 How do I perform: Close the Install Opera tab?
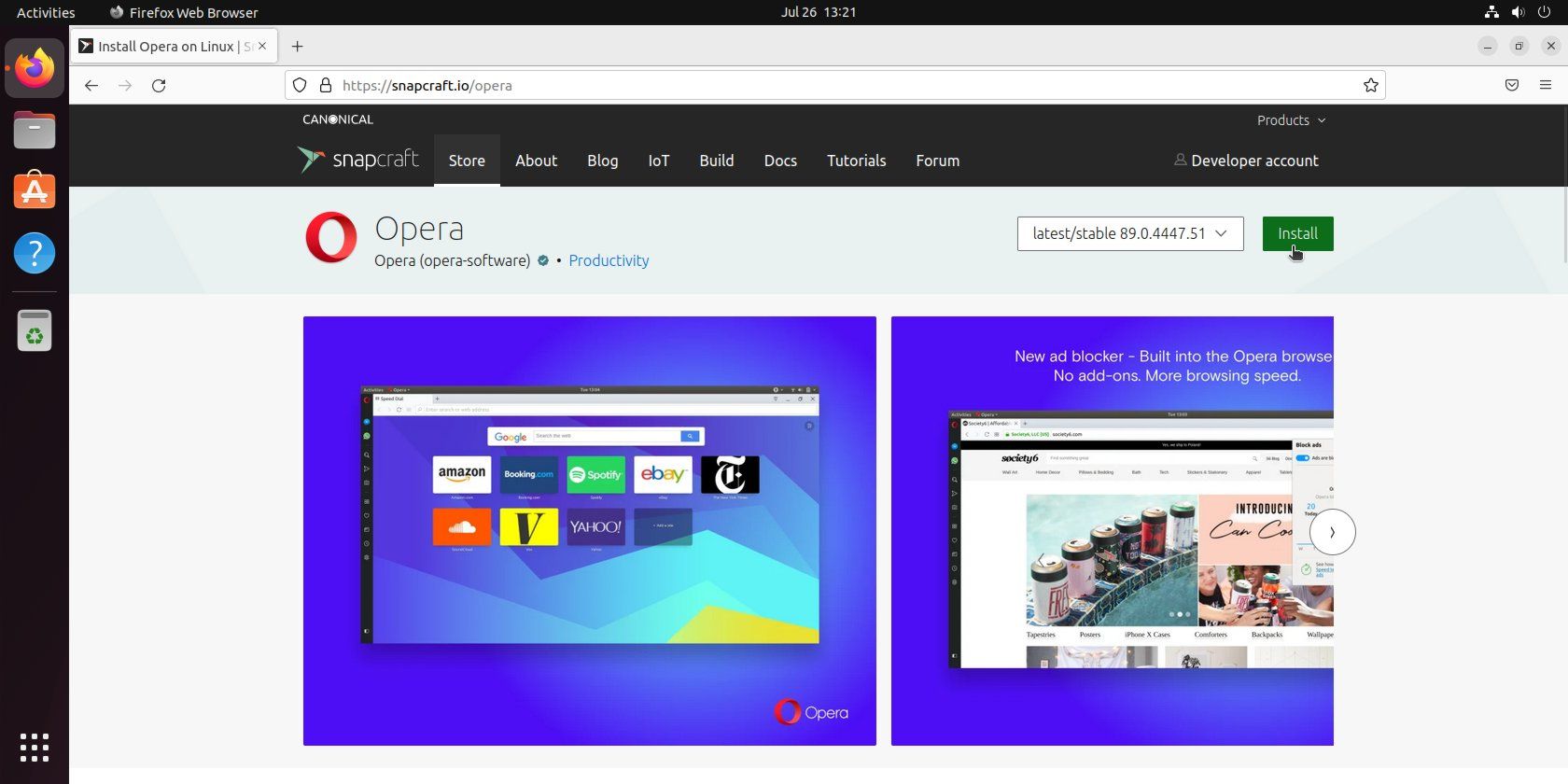click(262, 46)
